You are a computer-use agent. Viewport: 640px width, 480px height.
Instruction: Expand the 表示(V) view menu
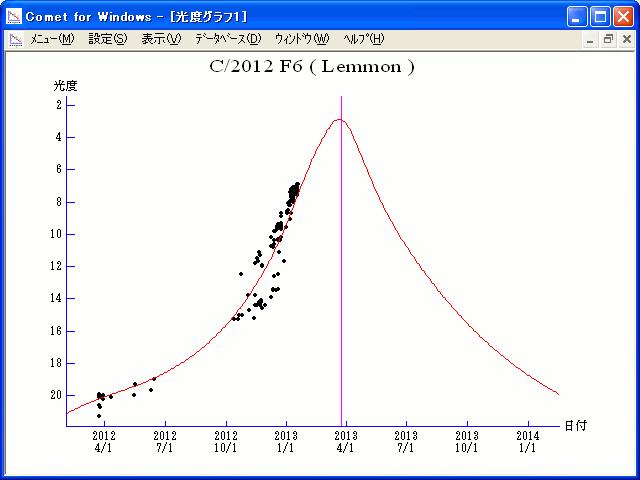(x=161, y=40)
